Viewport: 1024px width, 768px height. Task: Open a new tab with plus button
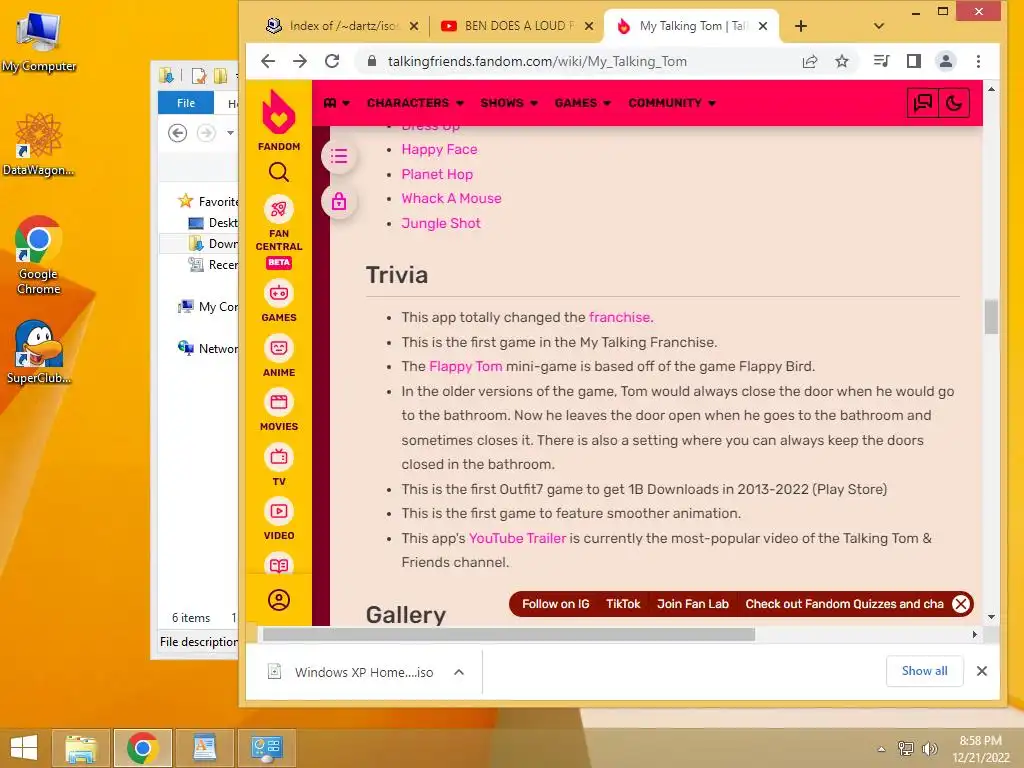pos(801,26)
